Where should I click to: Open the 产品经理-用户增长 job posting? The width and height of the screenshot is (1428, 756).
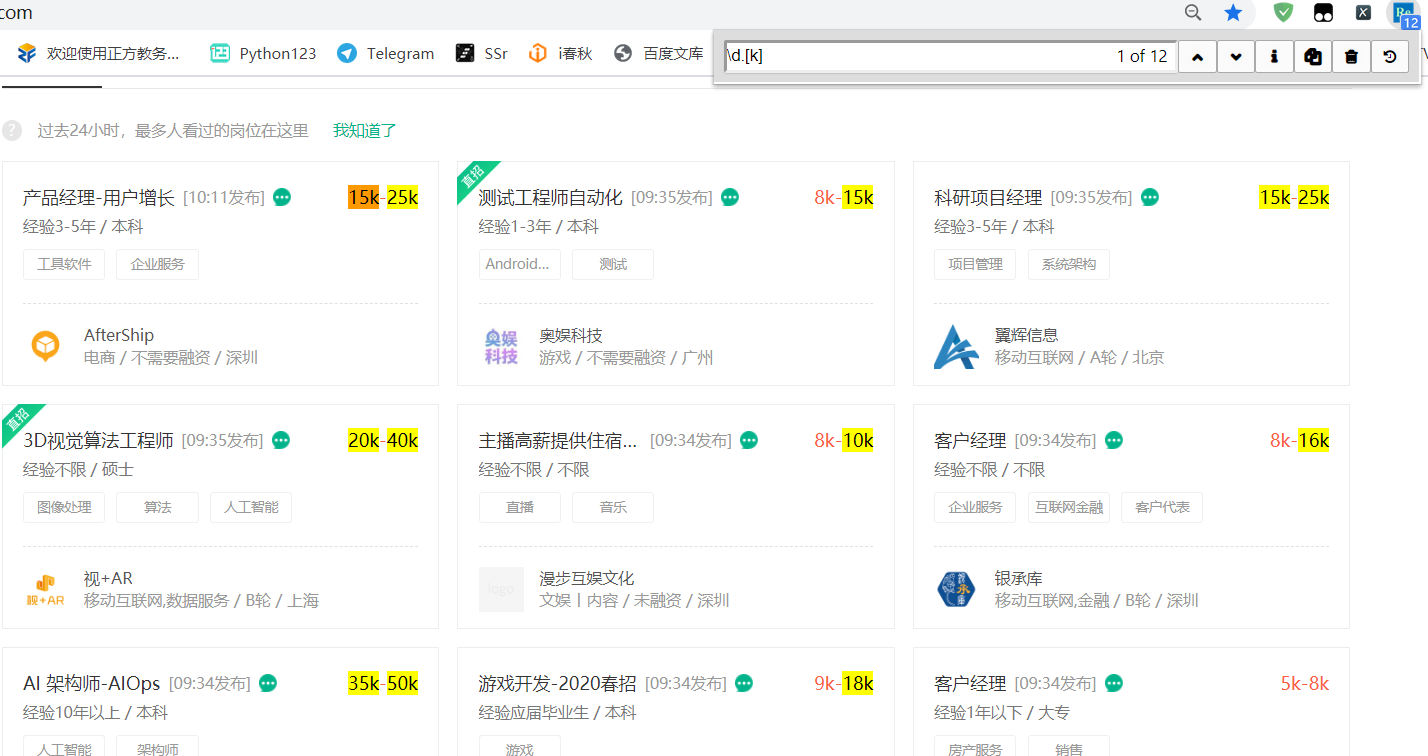(99, 198)
